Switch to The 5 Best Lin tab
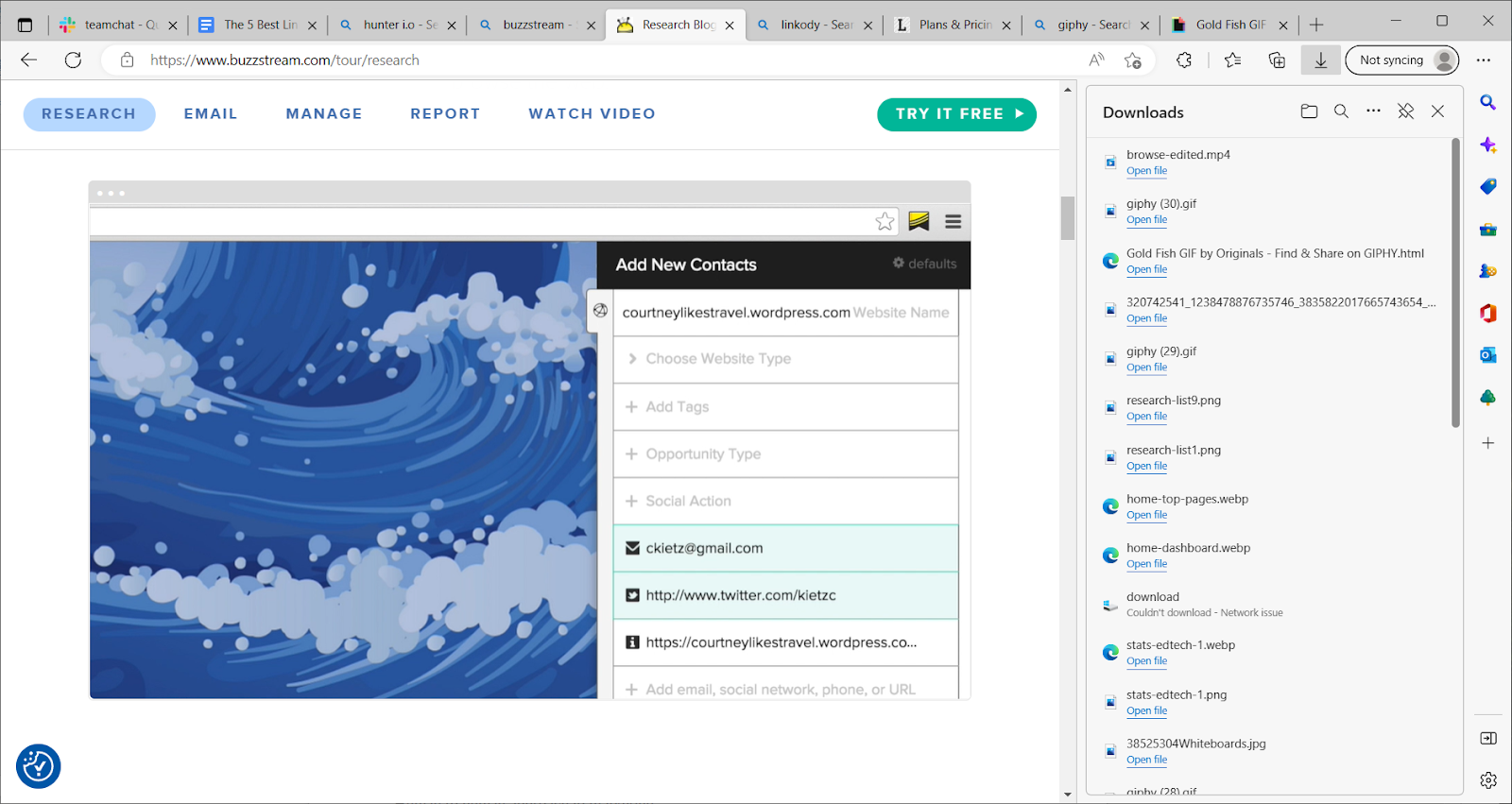The width and height of the screenshot is (1512, 804). click(259, 25)
